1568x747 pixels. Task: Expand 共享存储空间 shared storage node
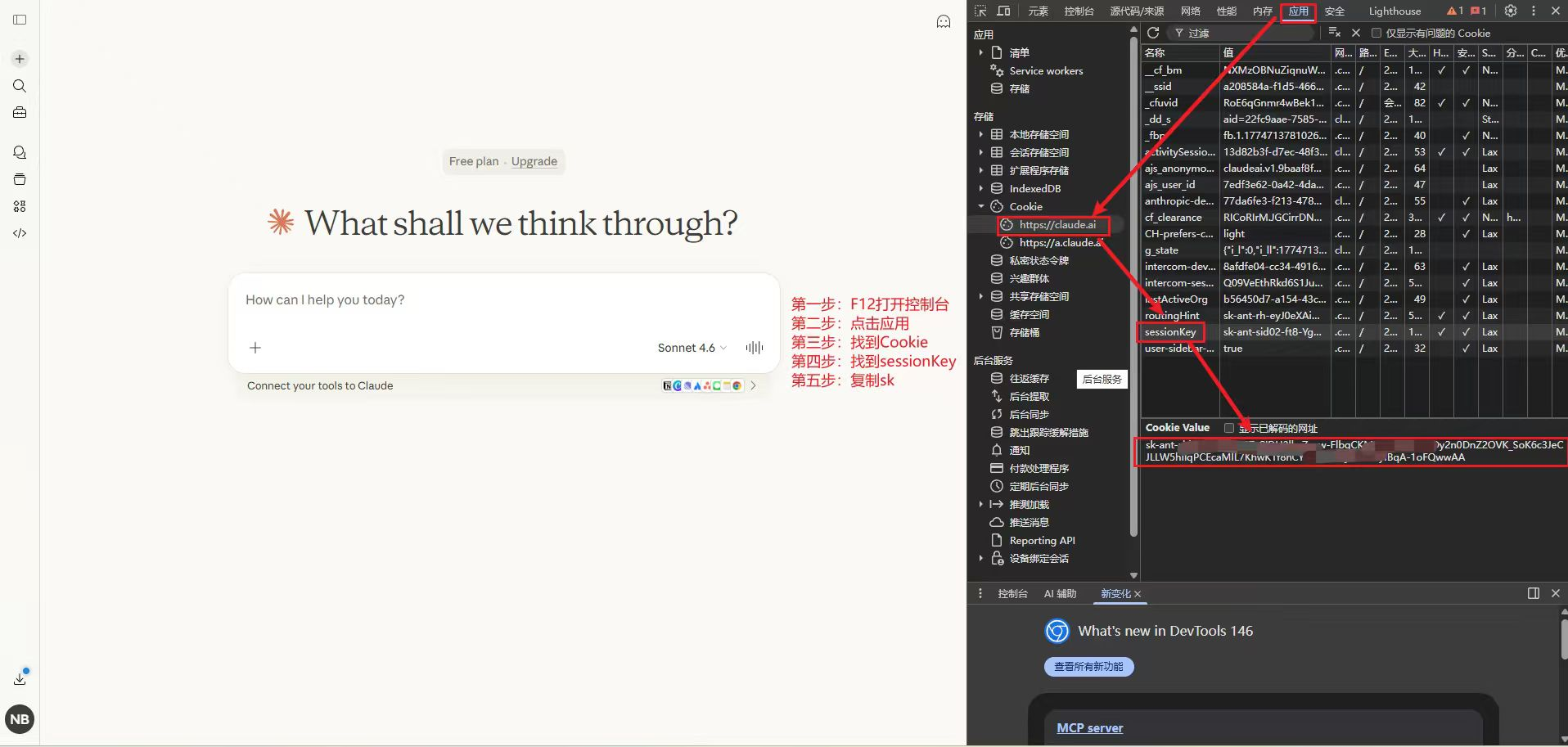click(x=980, y=296)
